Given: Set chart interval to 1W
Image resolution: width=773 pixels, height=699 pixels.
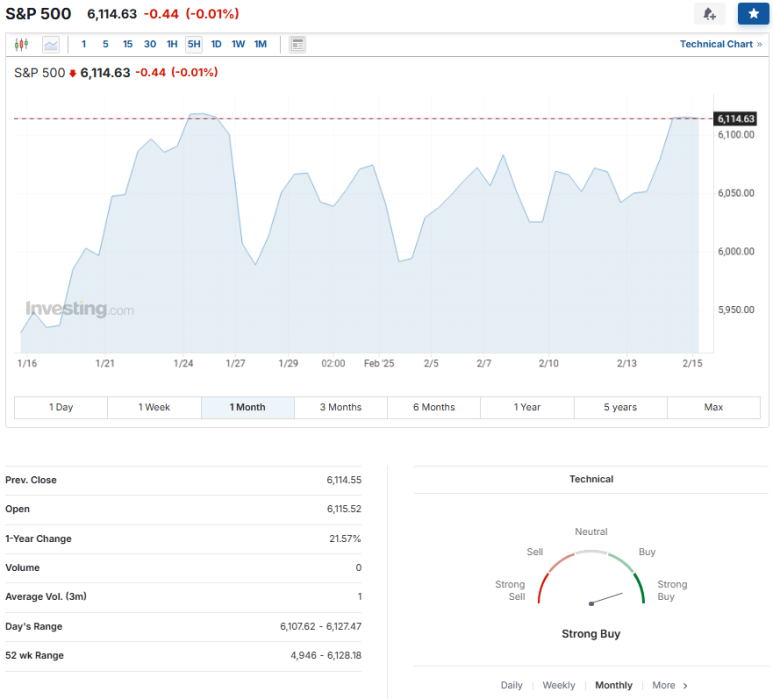Looking at the screenshot, I should [x=238, y=44].
